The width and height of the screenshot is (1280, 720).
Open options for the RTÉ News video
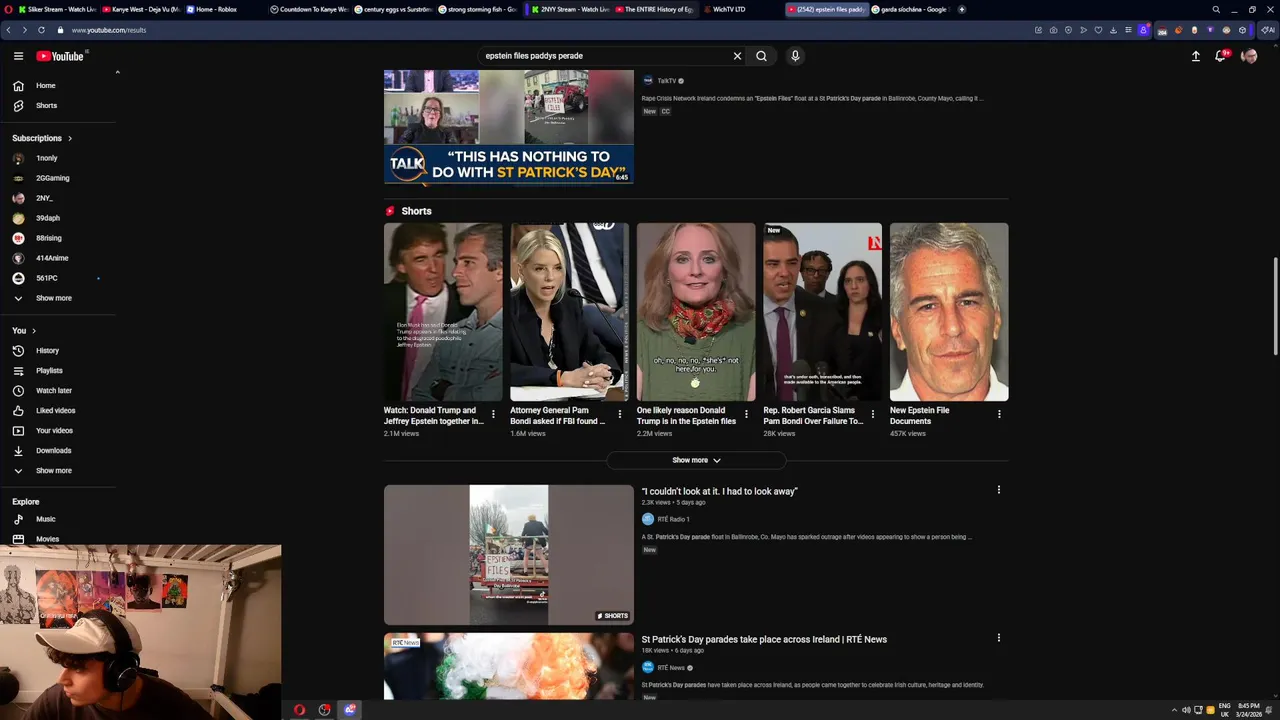[x=998, y=638]
